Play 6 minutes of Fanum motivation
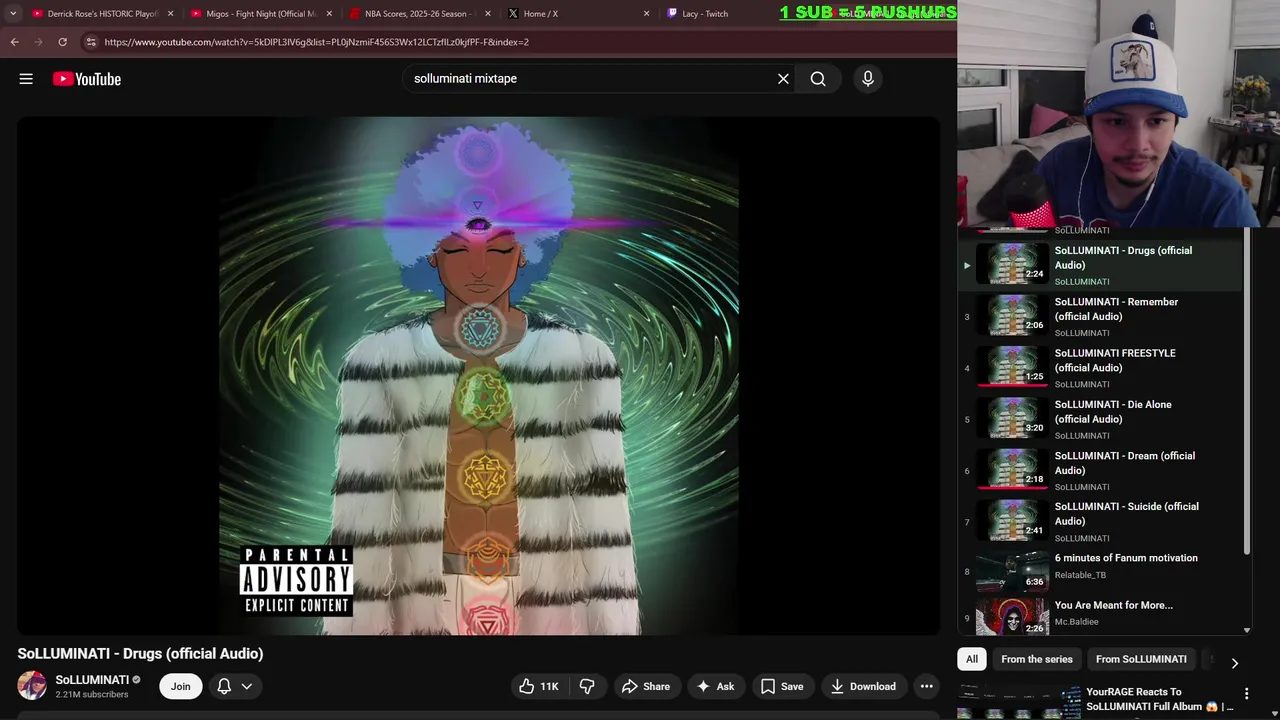 pos(1100,572)
